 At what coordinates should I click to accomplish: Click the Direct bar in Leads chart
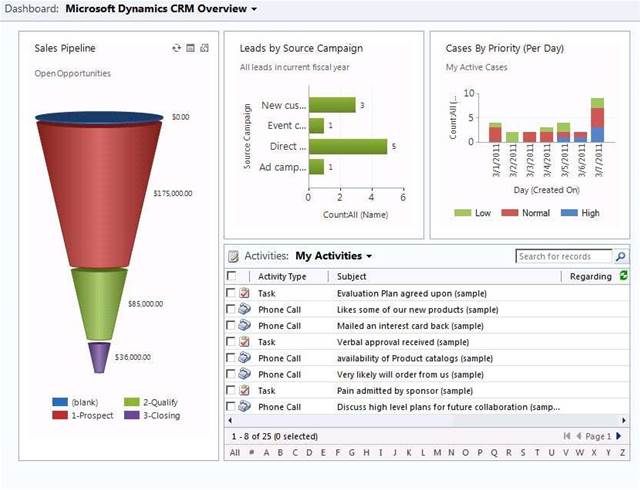348,147
